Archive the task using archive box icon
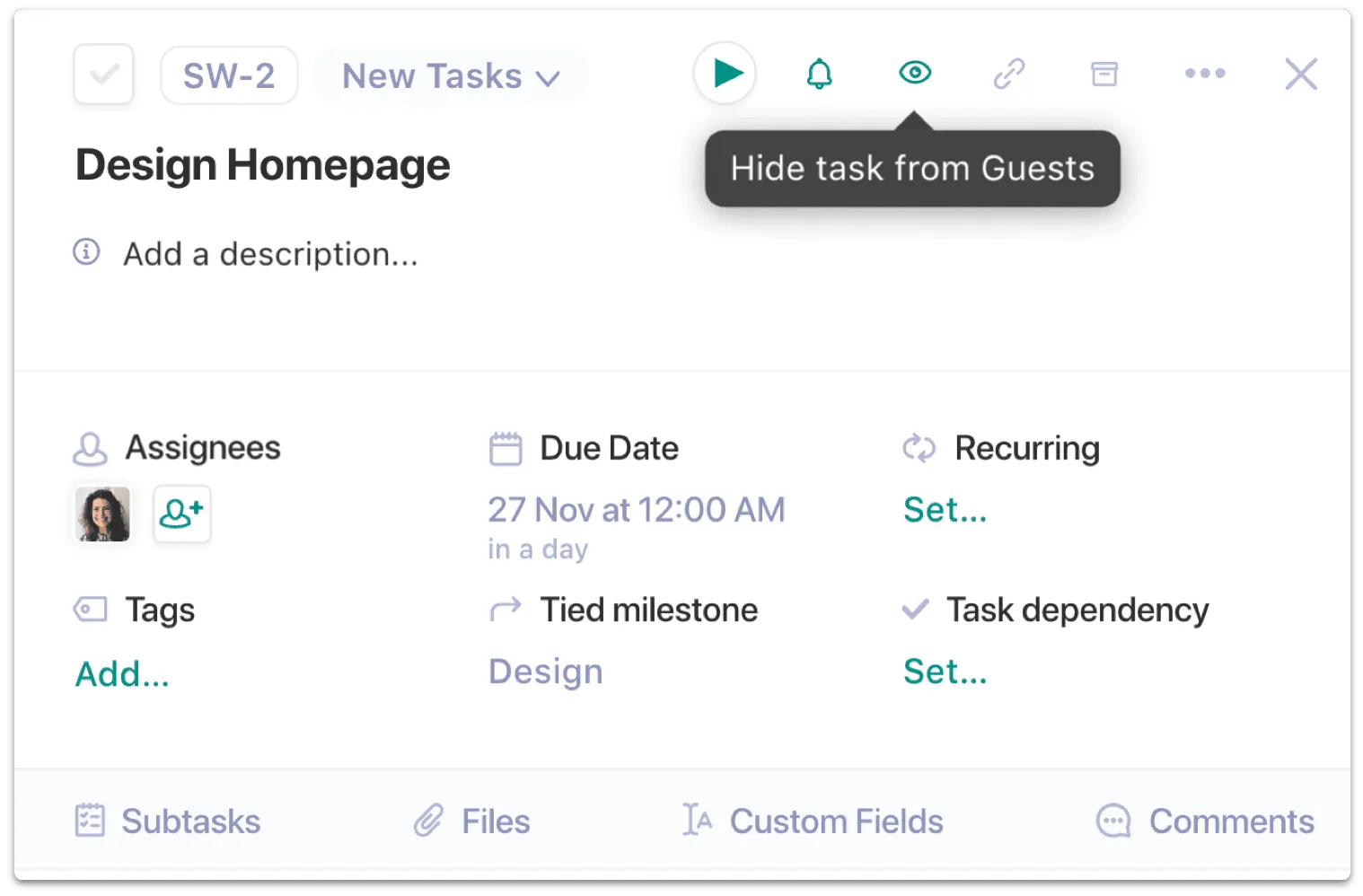Screen dimensions: 1363x896 coord(1104,74)
